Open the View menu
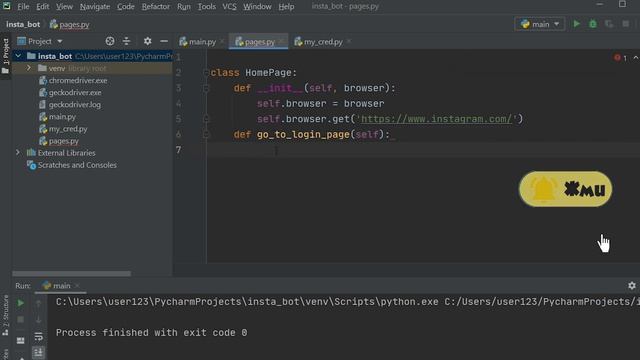The width and height of the screenshot is (640, 360). click(x=64, y=7)
